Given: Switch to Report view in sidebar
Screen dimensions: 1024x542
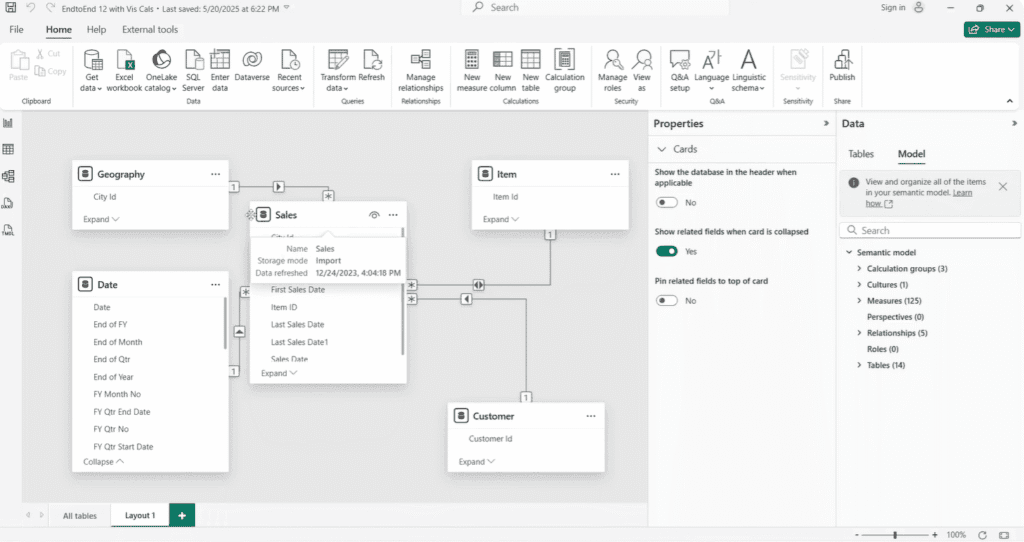Looking at the screenshot, I should pos(8,123).
